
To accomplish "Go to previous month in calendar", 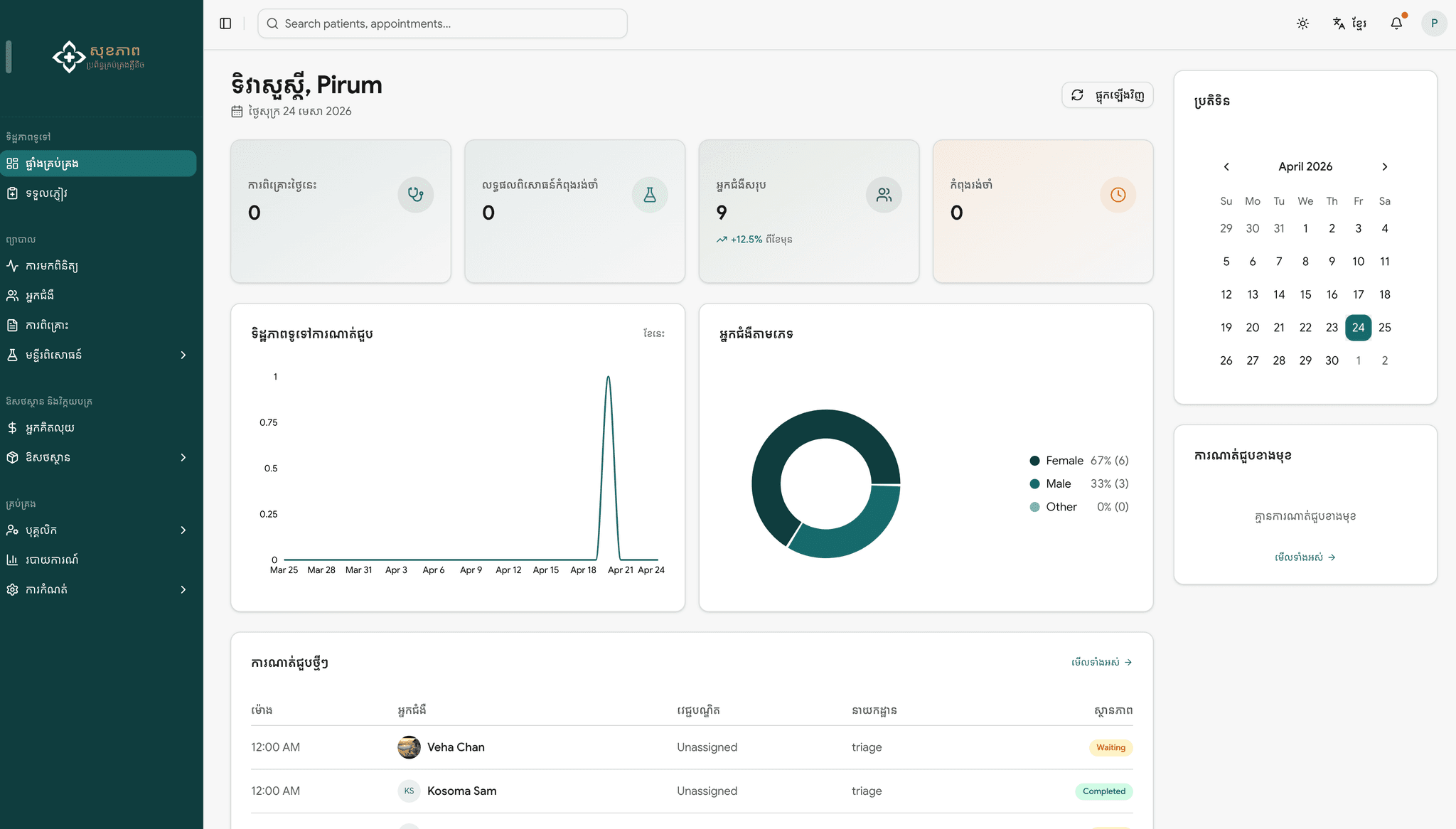I will pyautogui.click(x=1226, y=166).
